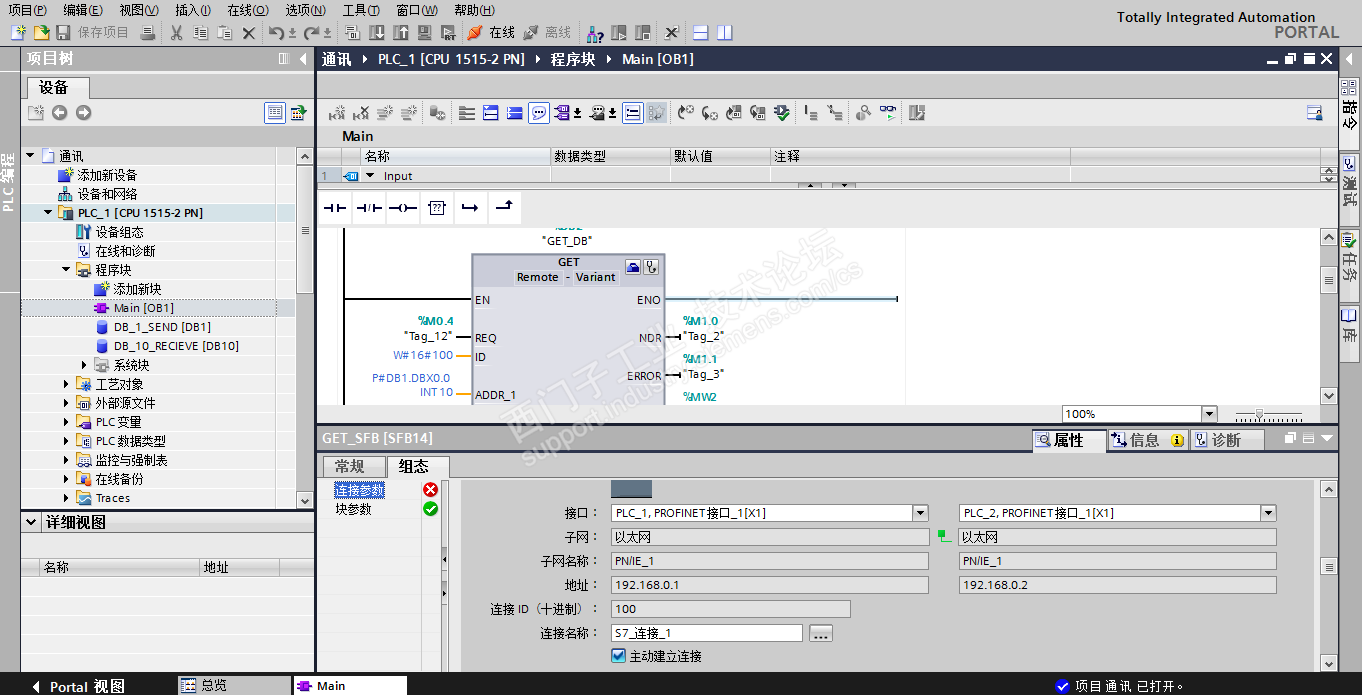This screenshot has height=695, width=1362.
Task: Open the PLC_1 interface dropdown
Action: 920,513
